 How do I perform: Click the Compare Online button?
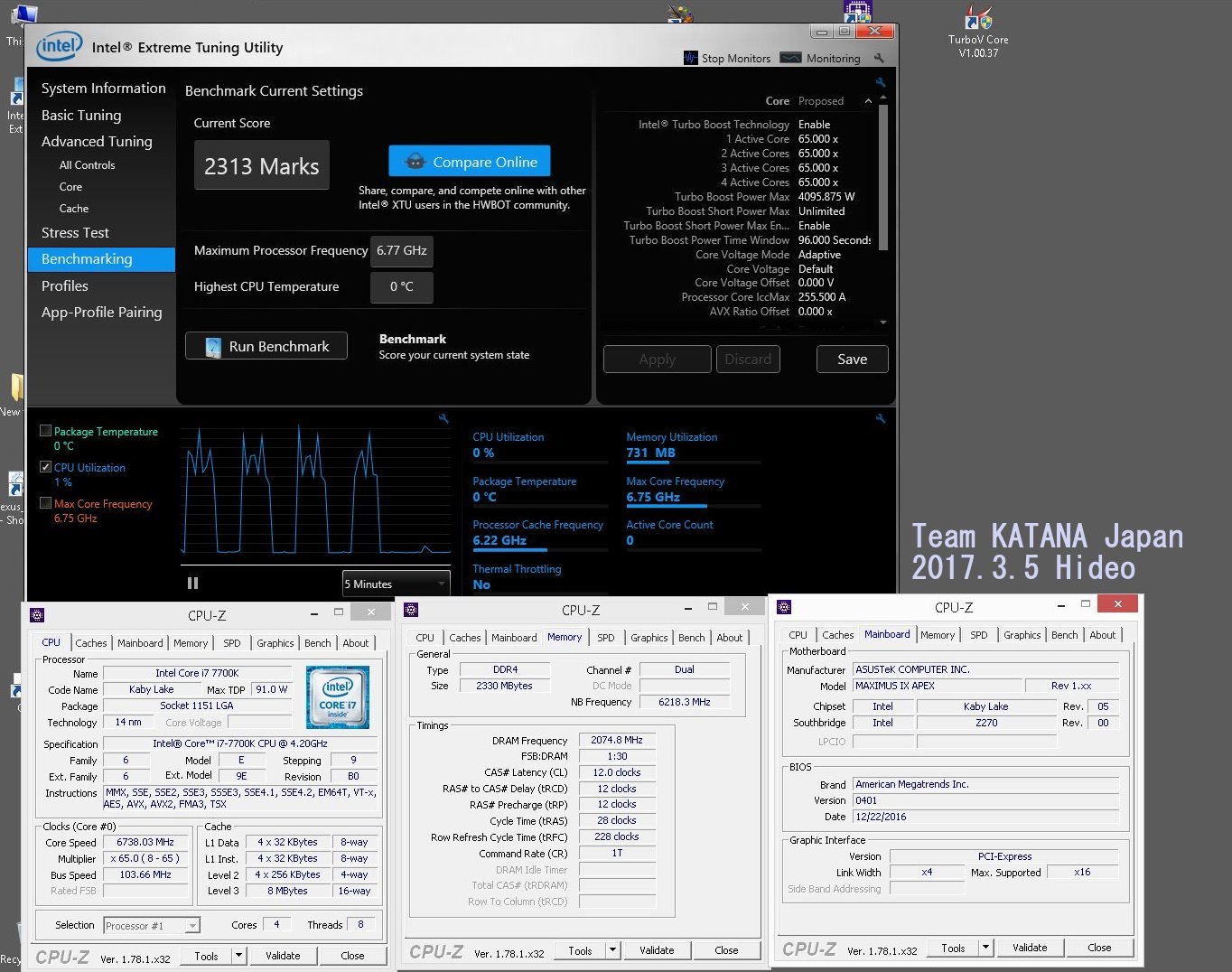pos(470,162)
